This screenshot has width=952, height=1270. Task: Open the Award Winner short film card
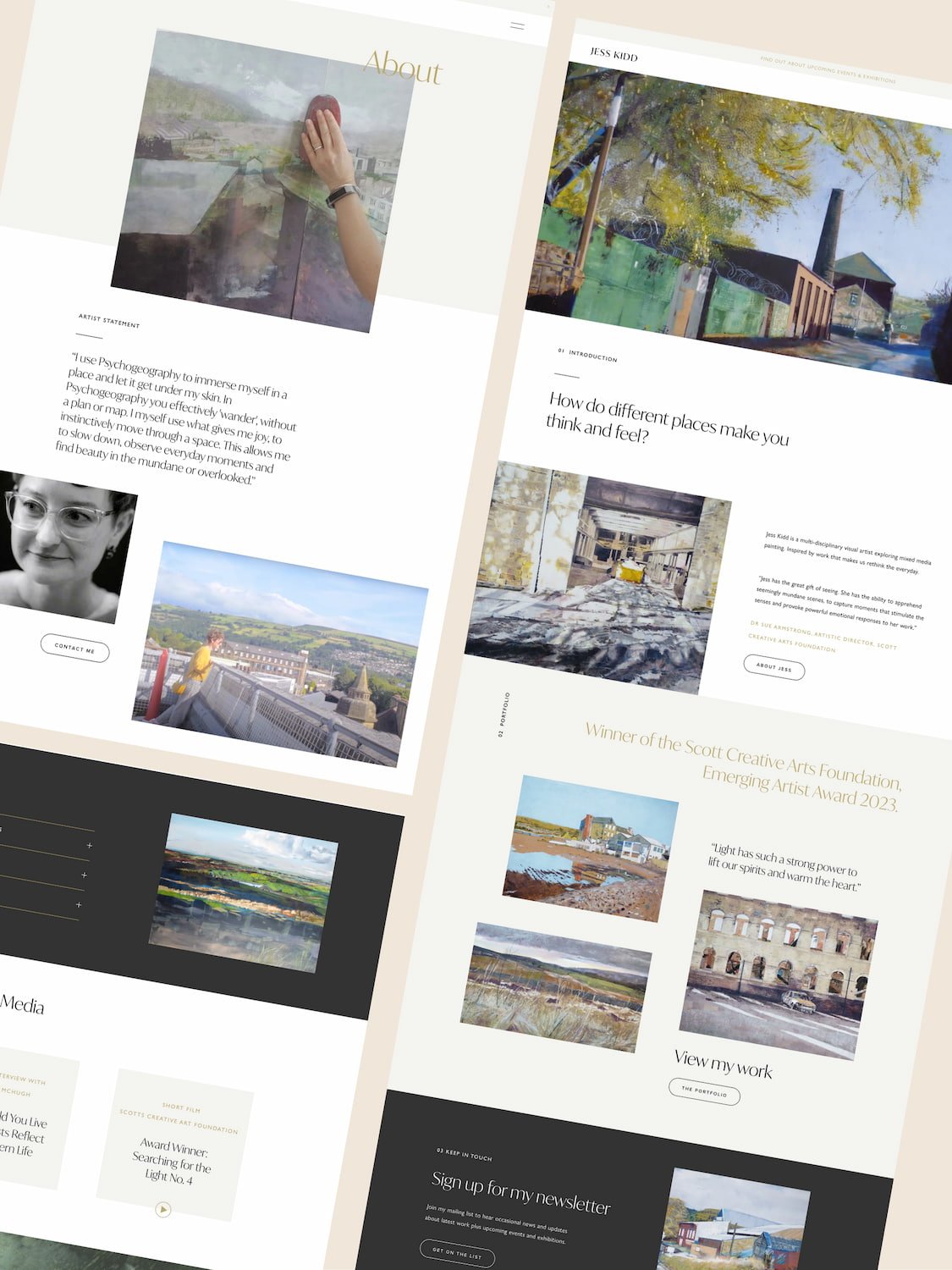coord(175,1145)
